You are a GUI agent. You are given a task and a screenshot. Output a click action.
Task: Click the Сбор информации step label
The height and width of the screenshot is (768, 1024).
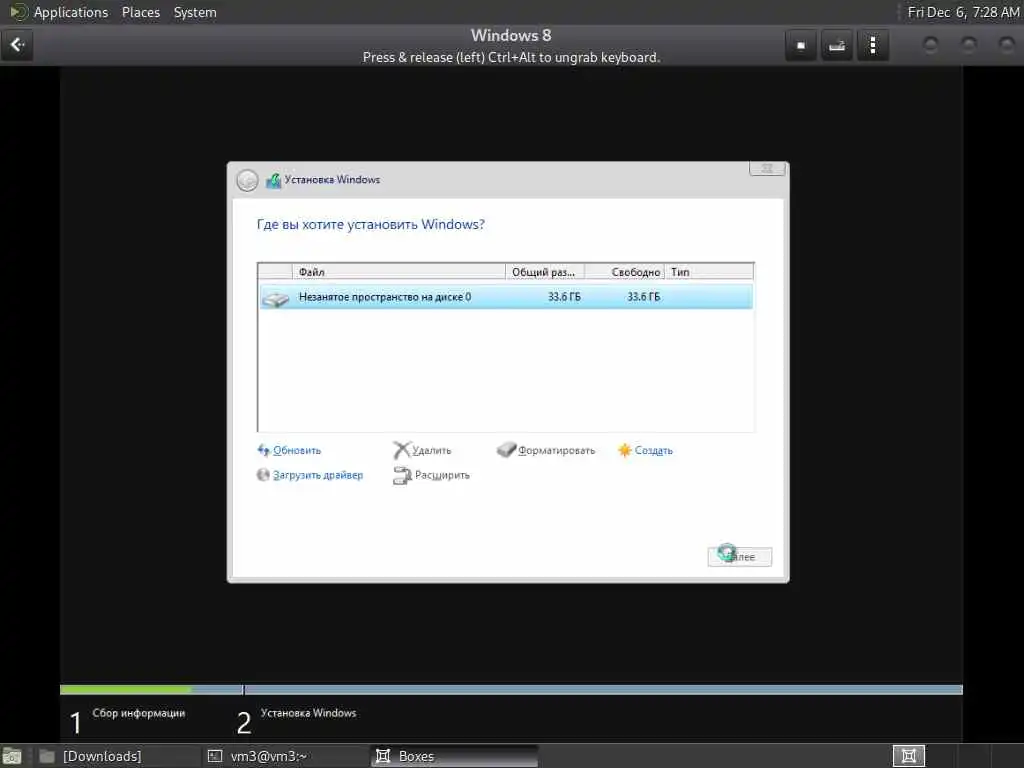pos(138,713)
